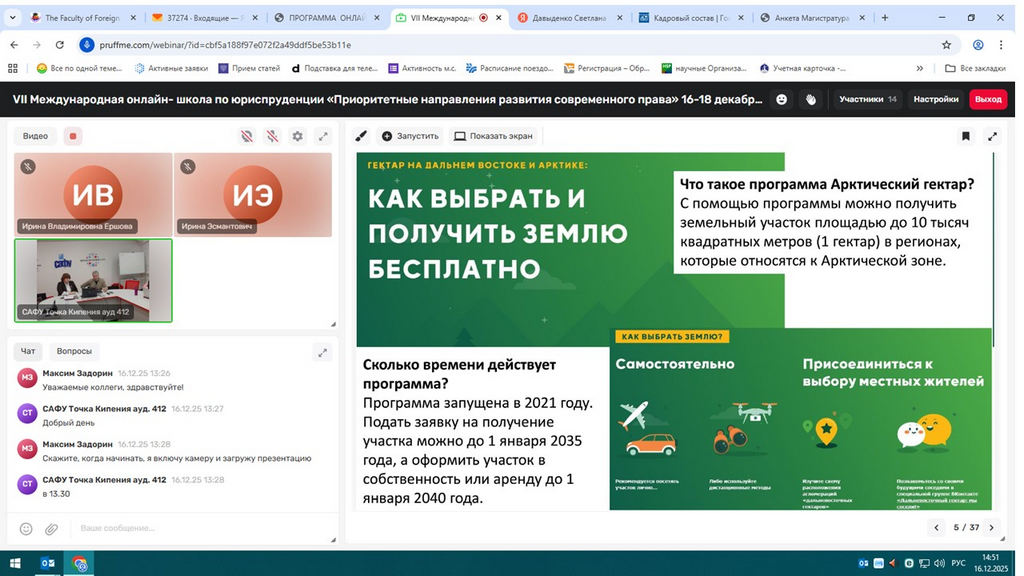Screen dimensions: 1024x576
Task: Click the bookmark icon above the presentation
Action: click(966, 136)
